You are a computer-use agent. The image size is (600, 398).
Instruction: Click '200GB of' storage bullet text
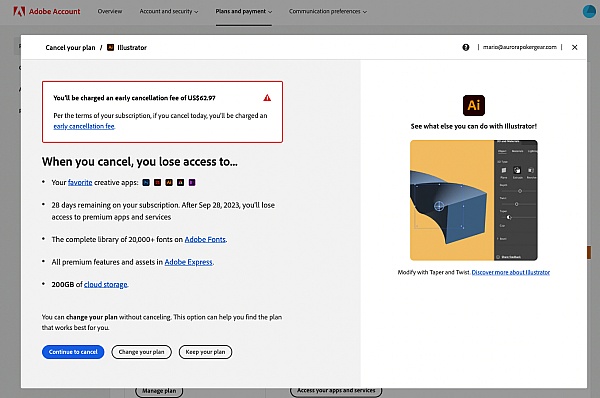[x=67, y=284]
